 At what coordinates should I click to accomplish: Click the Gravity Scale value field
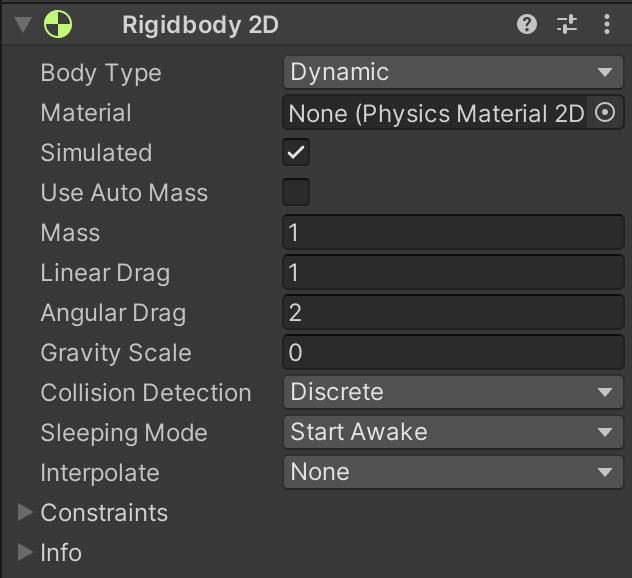(x=453, y=353)
